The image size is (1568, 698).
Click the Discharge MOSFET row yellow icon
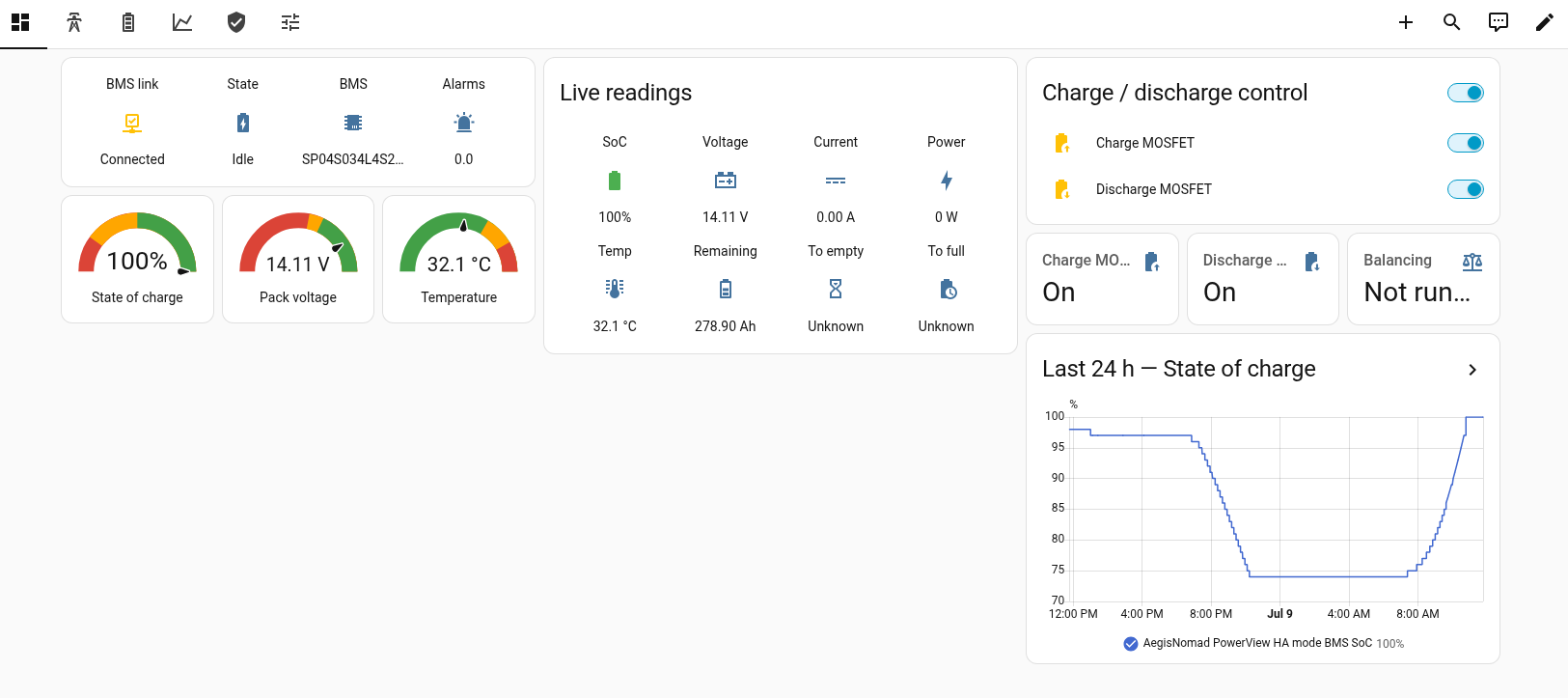point(1062,189)
